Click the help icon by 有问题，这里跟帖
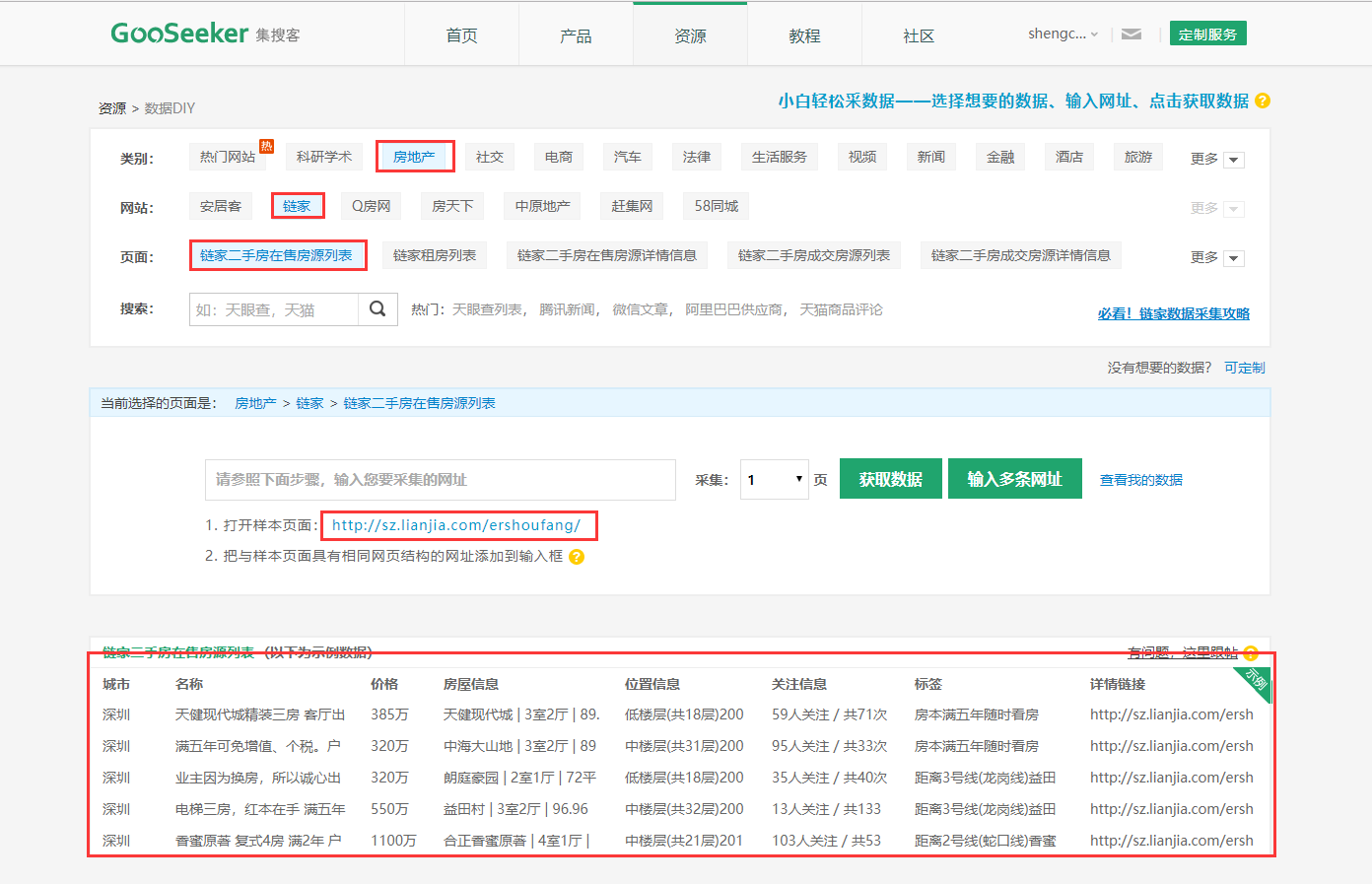This screenshot has width=1372, height=884. point(1251,653)
